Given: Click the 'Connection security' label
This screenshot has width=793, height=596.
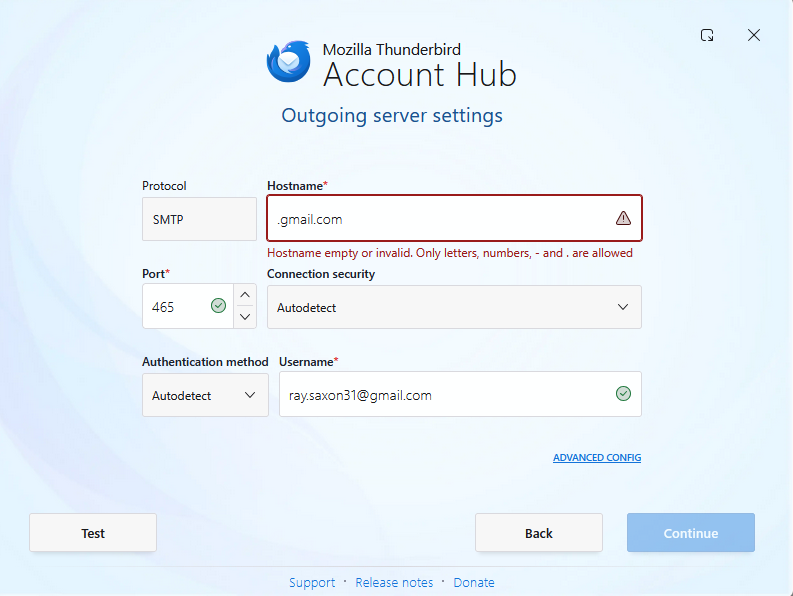Looking at the screenshot, I should pyautogui.click(x=321, y=274).
